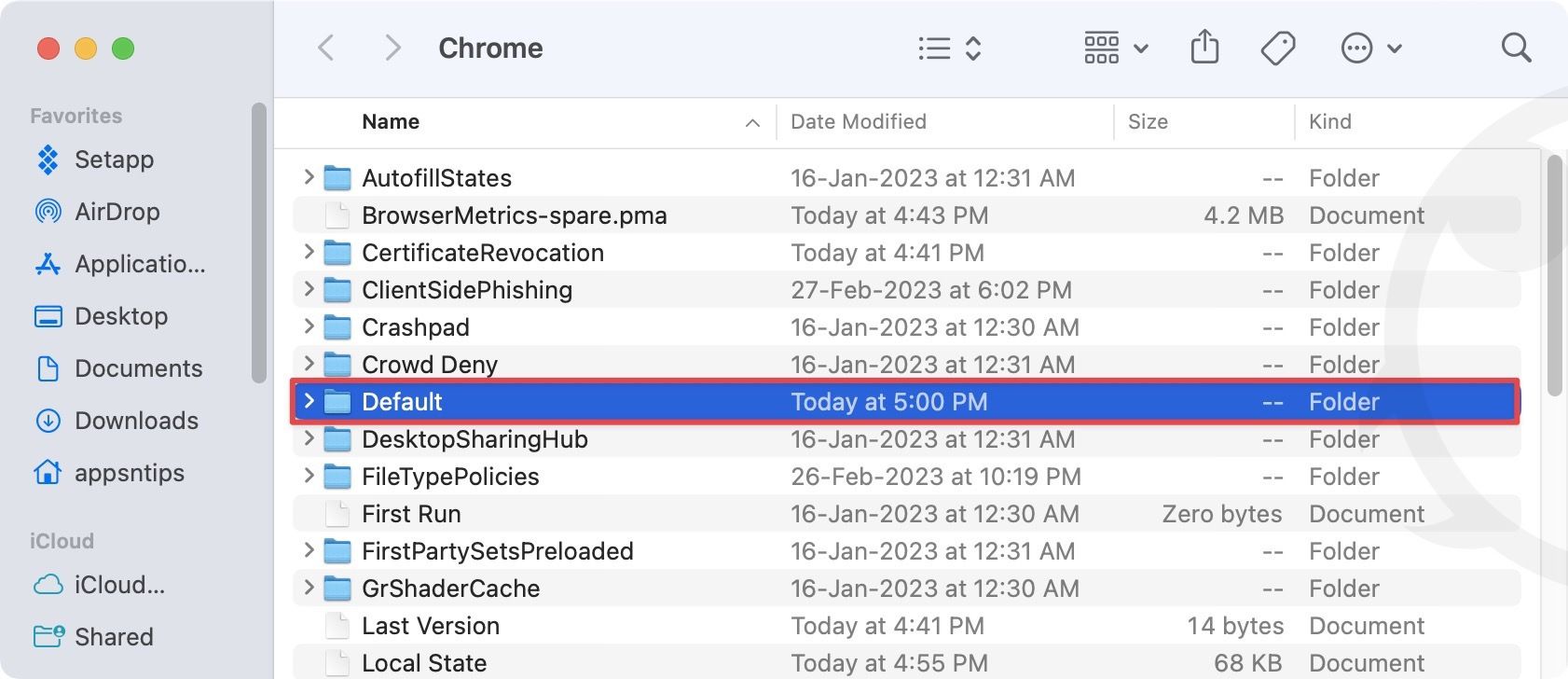Open the Share menu icon

1204,48
